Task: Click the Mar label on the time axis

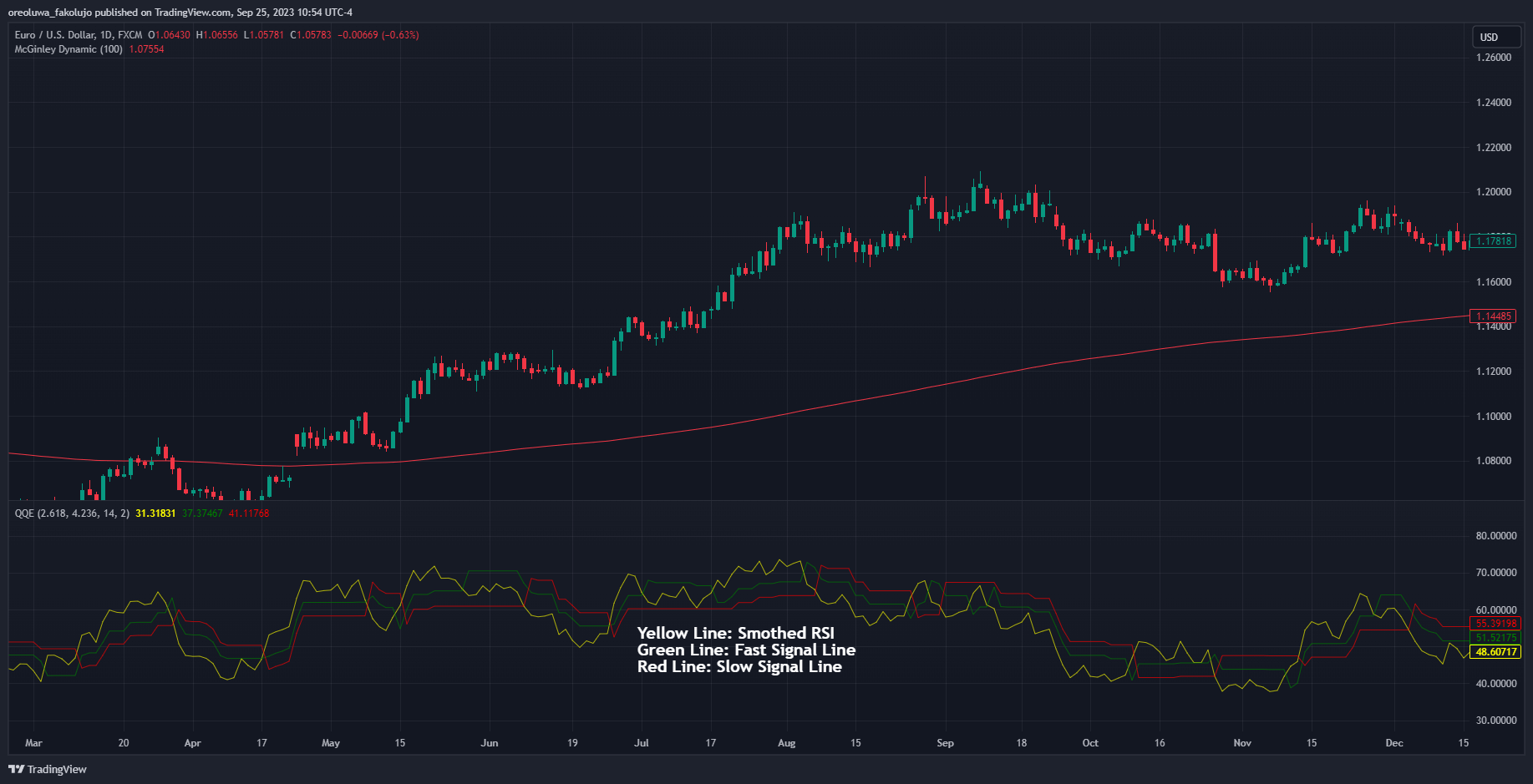Action: click(x=34, y=743)
